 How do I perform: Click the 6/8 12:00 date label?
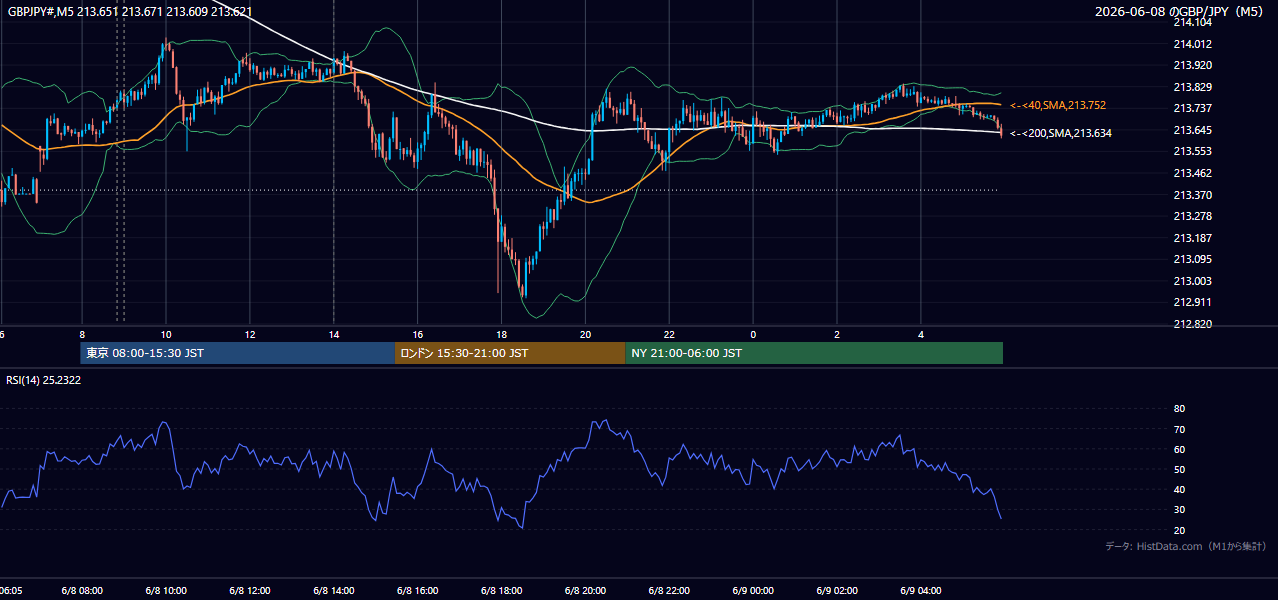tap(250, 590)
